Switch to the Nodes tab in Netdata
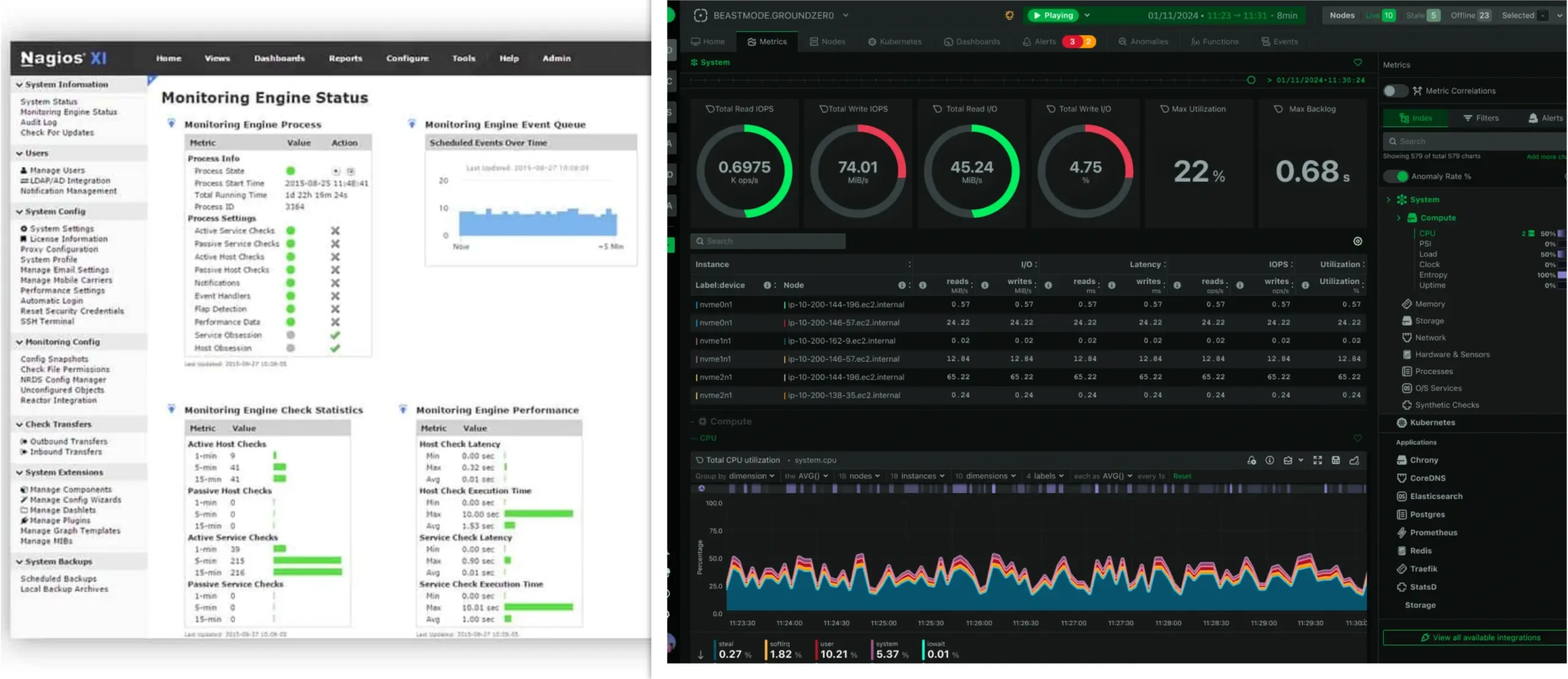The width and height of the screenshot is (1568, 679). (827, 42)
